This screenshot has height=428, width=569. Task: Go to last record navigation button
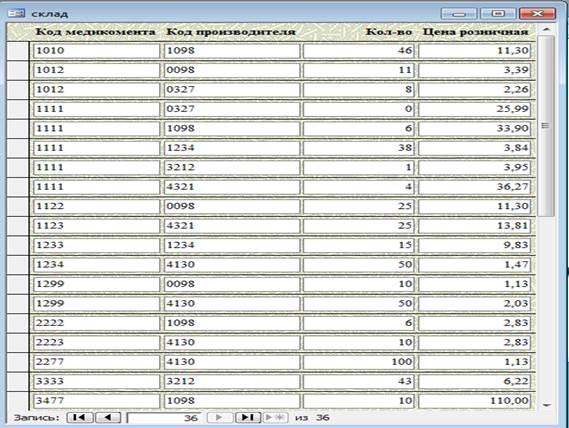pyautogui.click(x=248, y=417)
